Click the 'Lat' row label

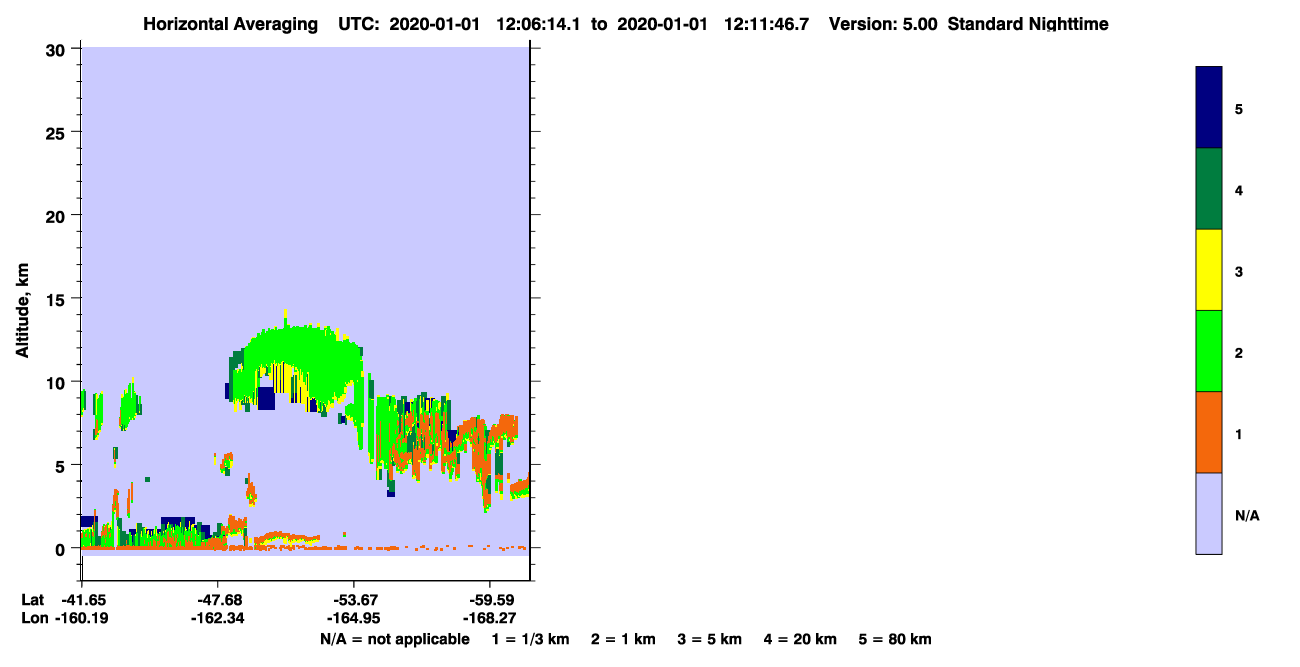(32, 600)
